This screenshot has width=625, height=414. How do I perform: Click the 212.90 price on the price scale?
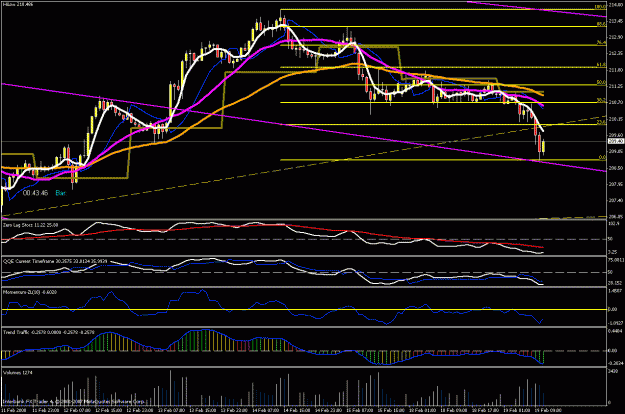click(615, 37)
